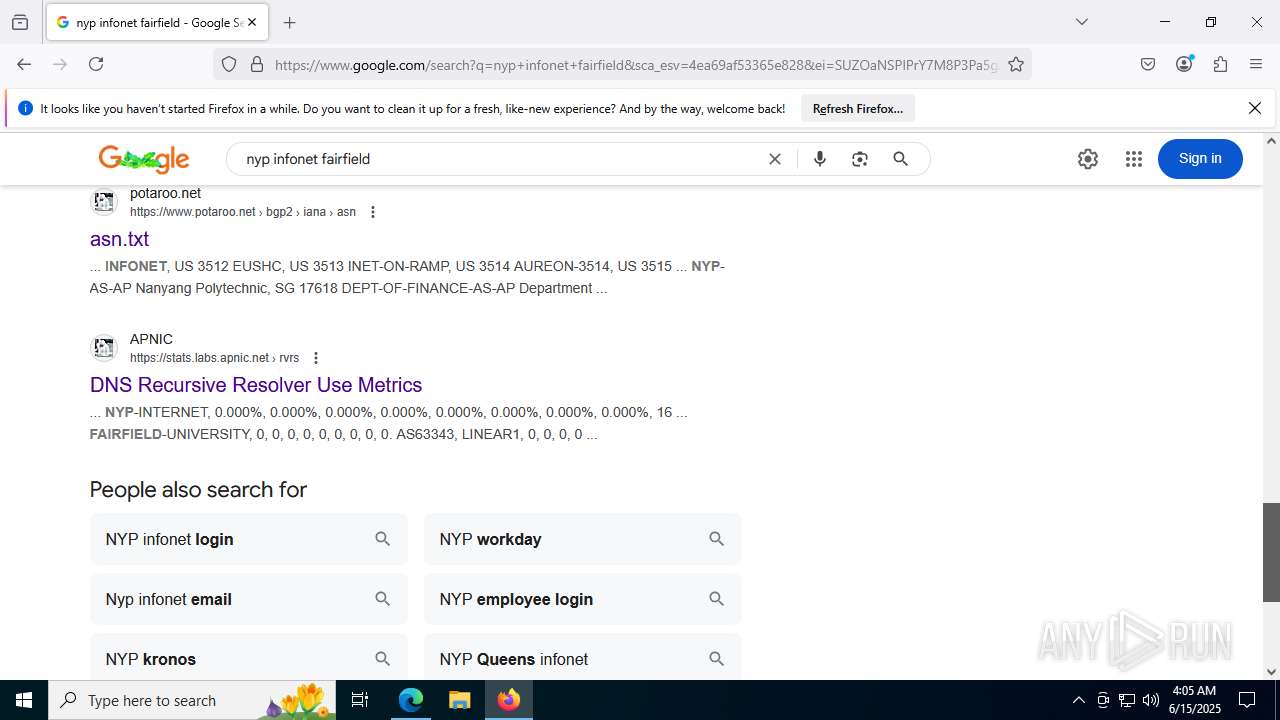Screen dimensions: 1280x720
Task: Clear the search box text
Action: 775,159
